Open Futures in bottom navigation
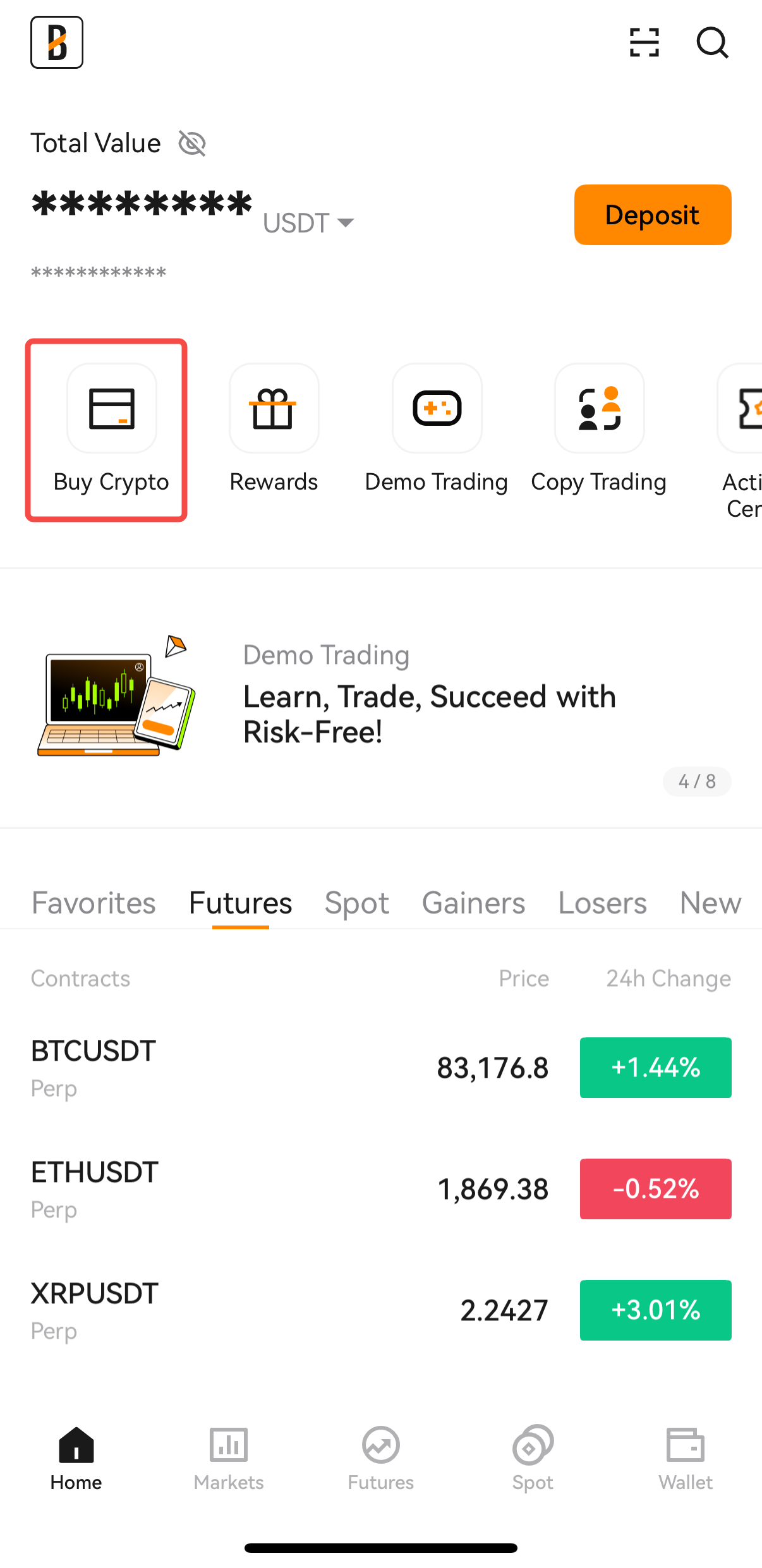The width and height of the screenshot is (762, 1568). (x=381, y=1459)
